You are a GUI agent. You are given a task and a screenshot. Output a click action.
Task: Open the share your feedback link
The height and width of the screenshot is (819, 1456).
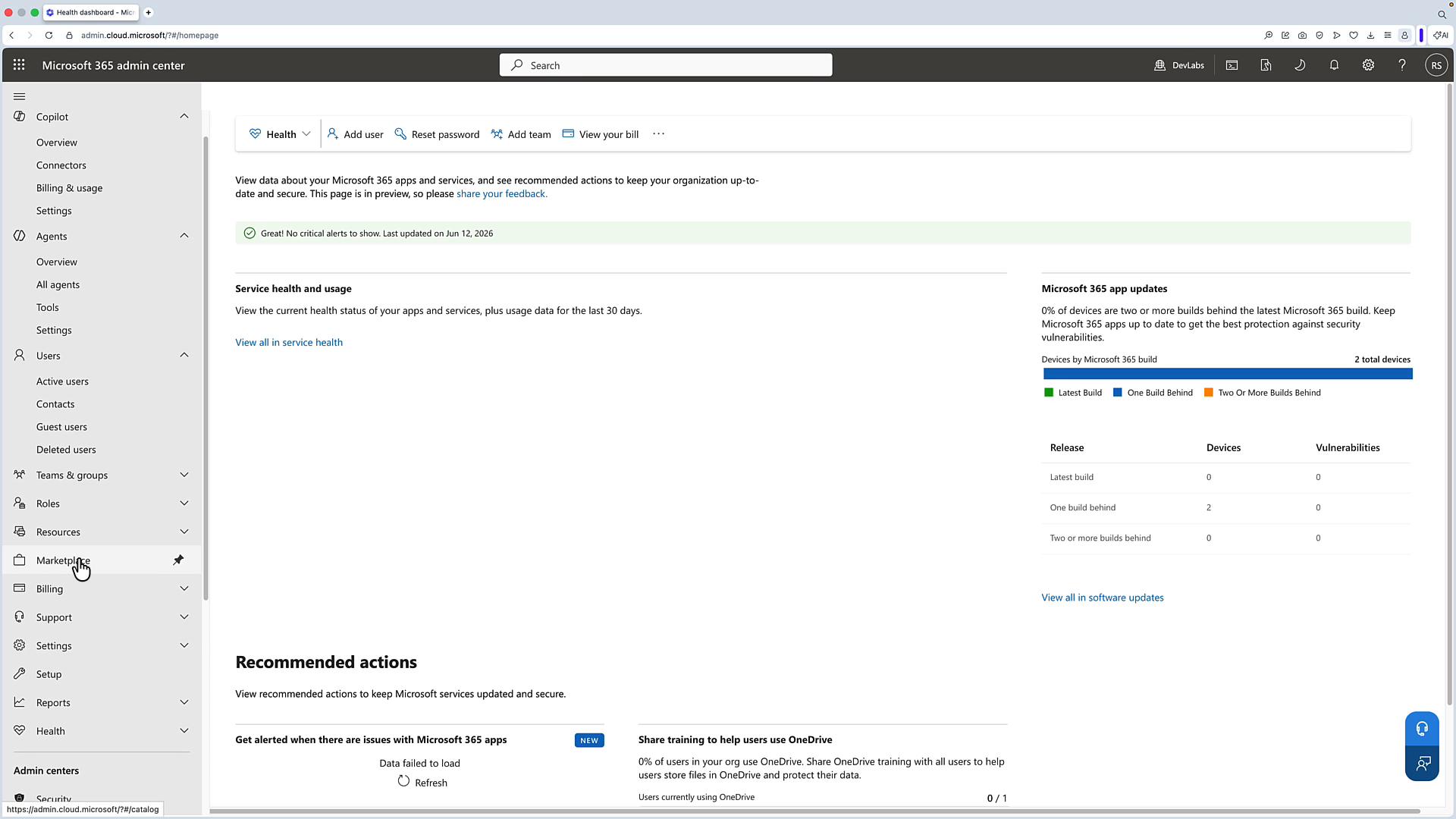pos(502,194)
